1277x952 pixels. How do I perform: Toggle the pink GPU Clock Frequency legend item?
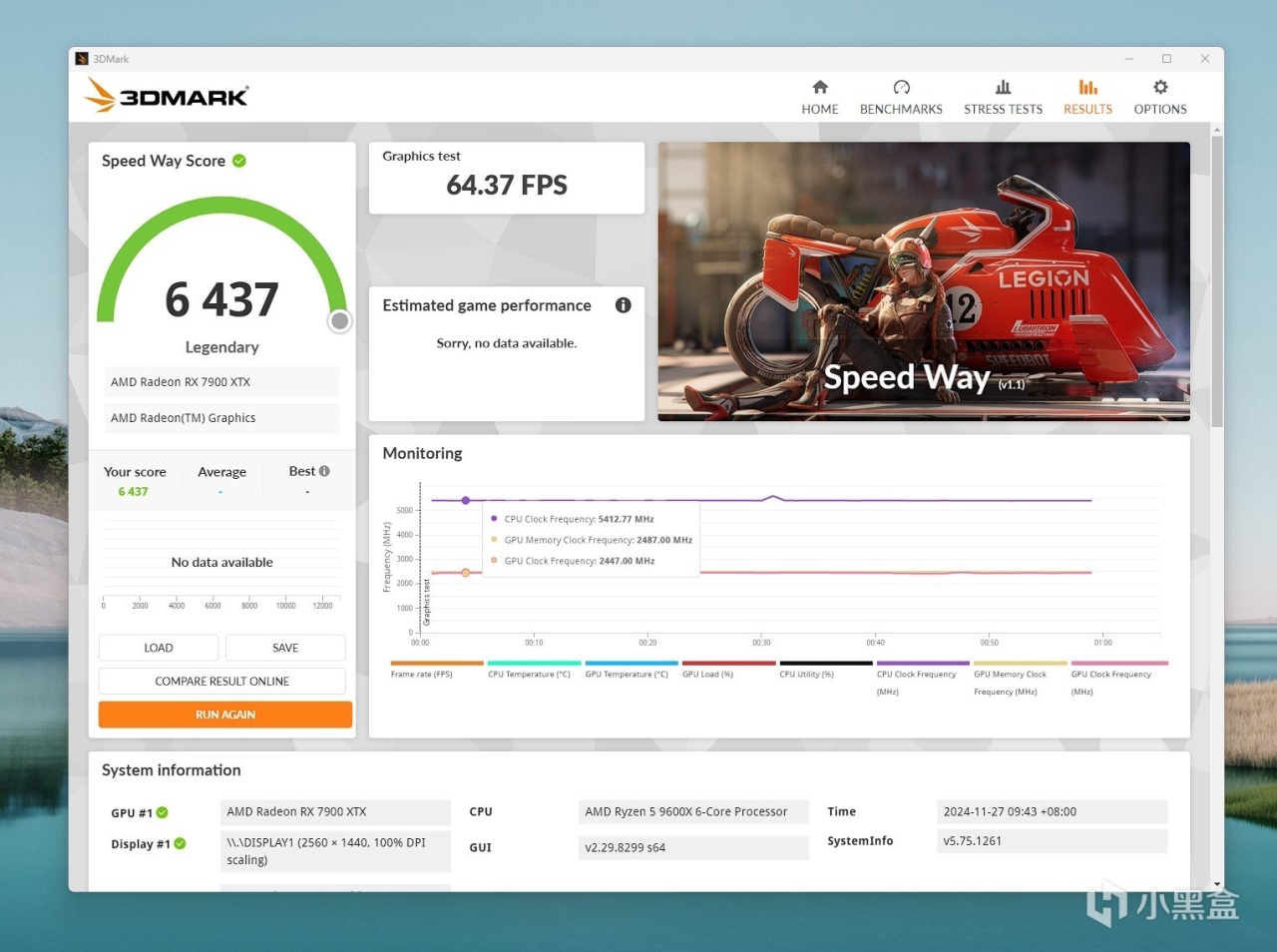(x=1118, y=679)
